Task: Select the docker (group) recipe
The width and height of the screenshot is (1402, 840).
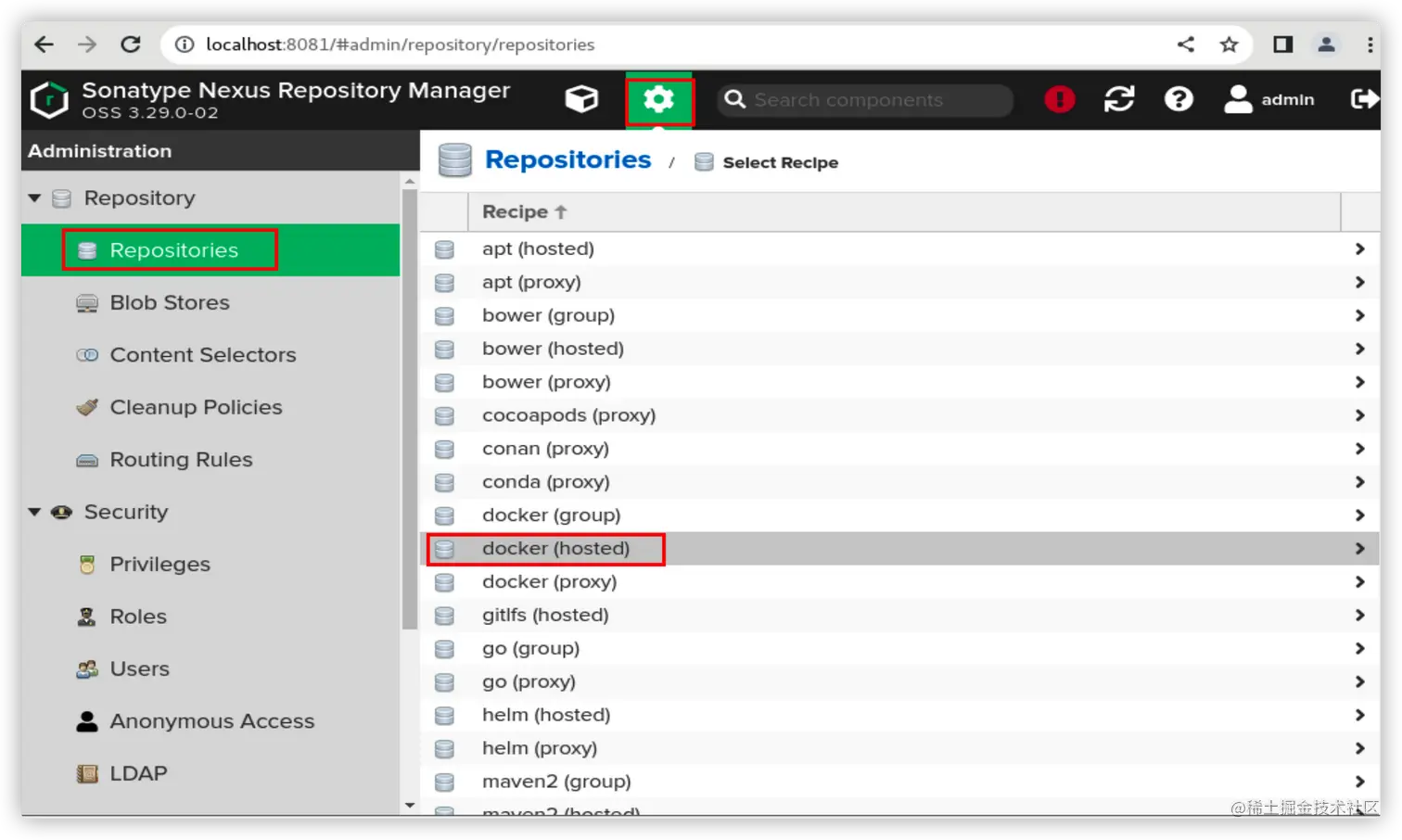Action: 899,515
